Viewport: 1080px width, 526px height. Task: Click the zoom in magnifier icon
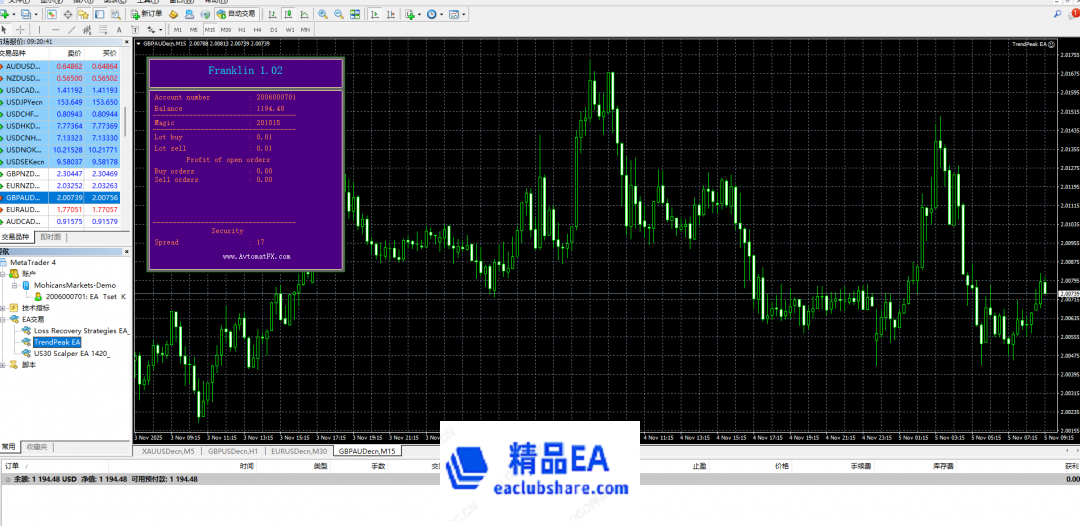pos(323,14)
